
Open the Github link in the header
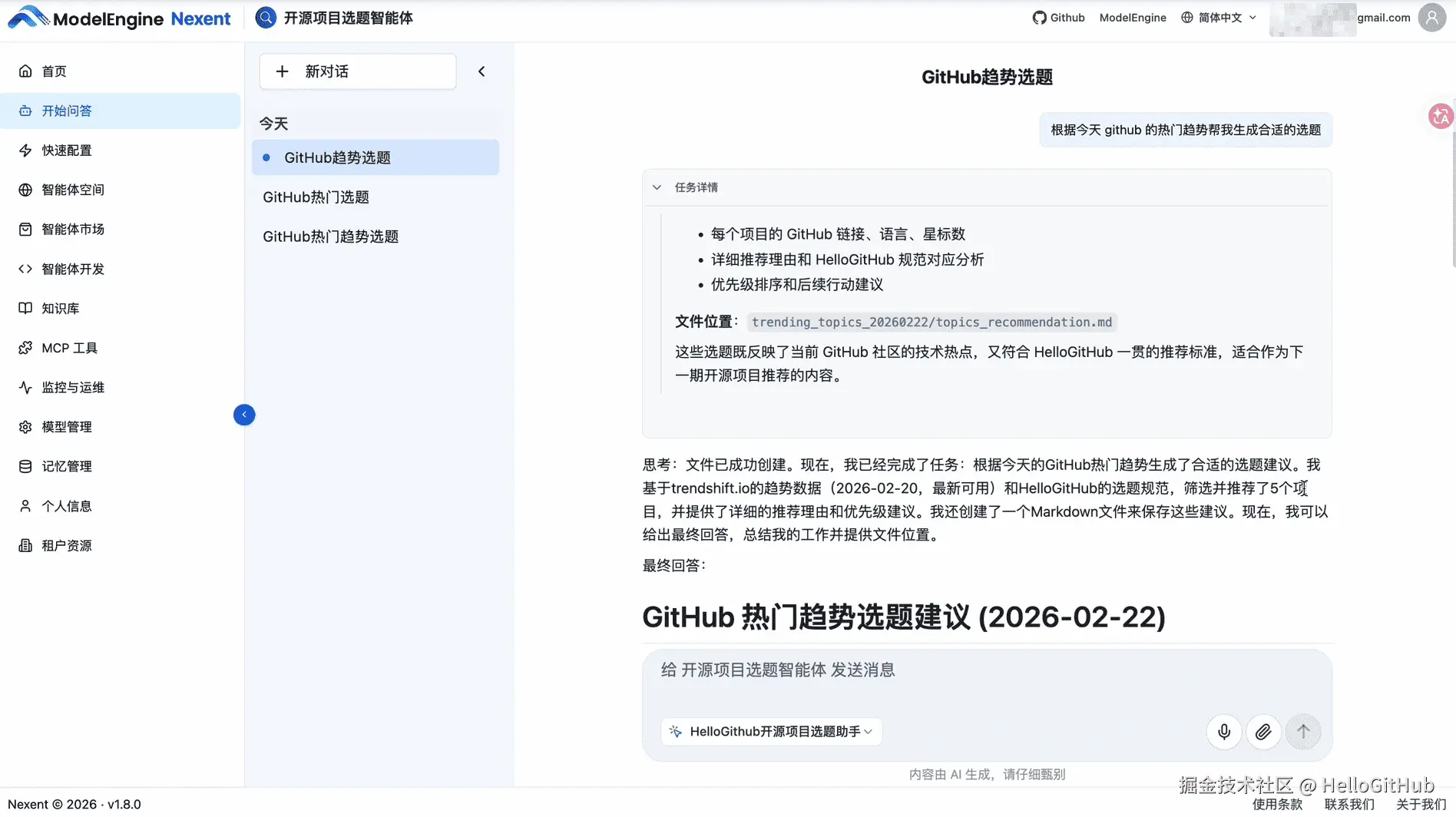(1058, 18)
